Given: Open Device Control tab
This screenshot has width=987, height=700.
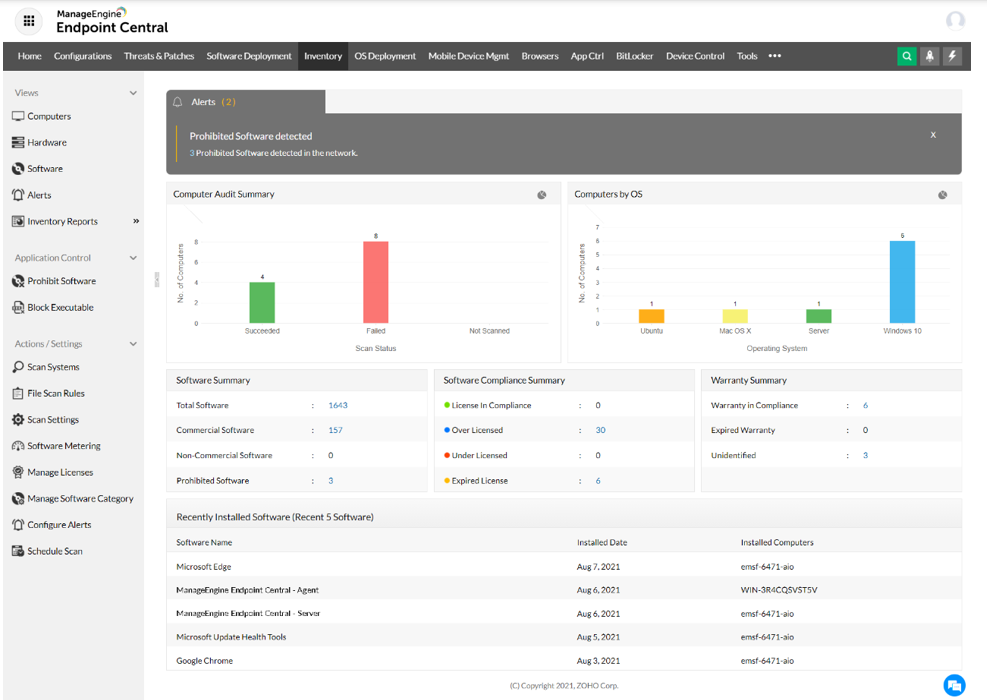Looking at the screenshot, I should (695, 56).
